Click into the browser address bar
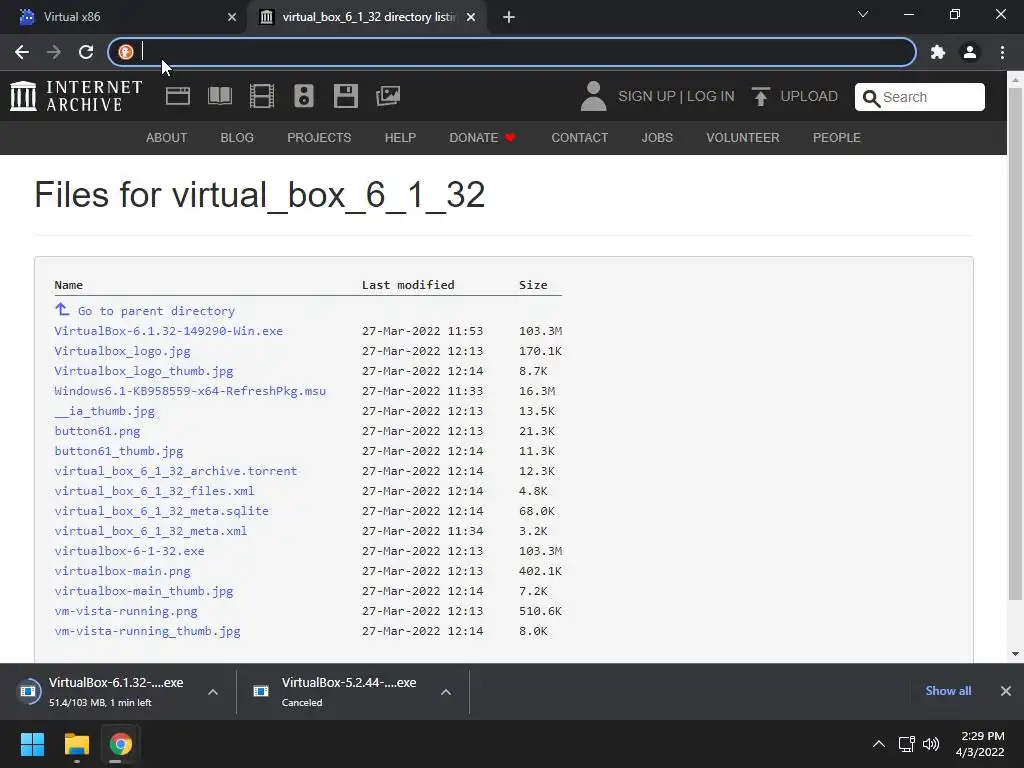Image resolution: width=1024 pixels, height=768 pixels. click(512, 52)
